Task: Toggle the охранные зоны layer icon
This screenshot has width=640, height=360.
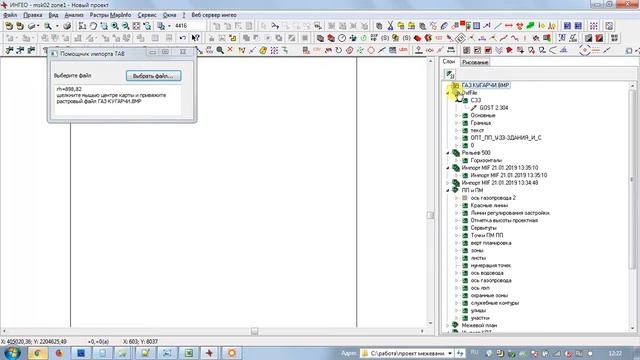Action: (x=464, y=296)
